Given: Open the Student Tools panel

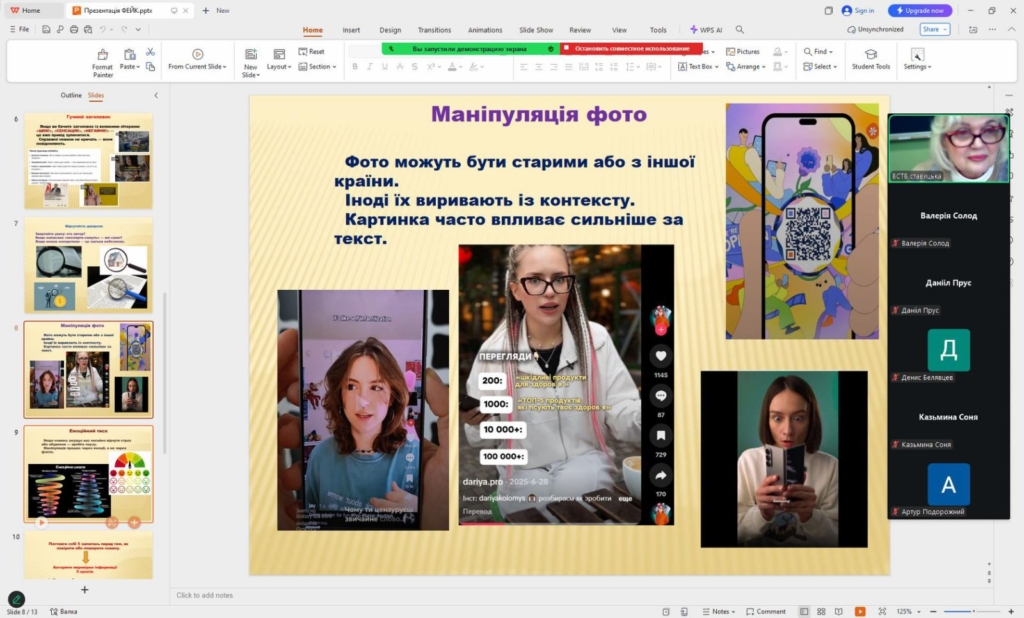Looking at the screenshot, I should tap(870, 60).
